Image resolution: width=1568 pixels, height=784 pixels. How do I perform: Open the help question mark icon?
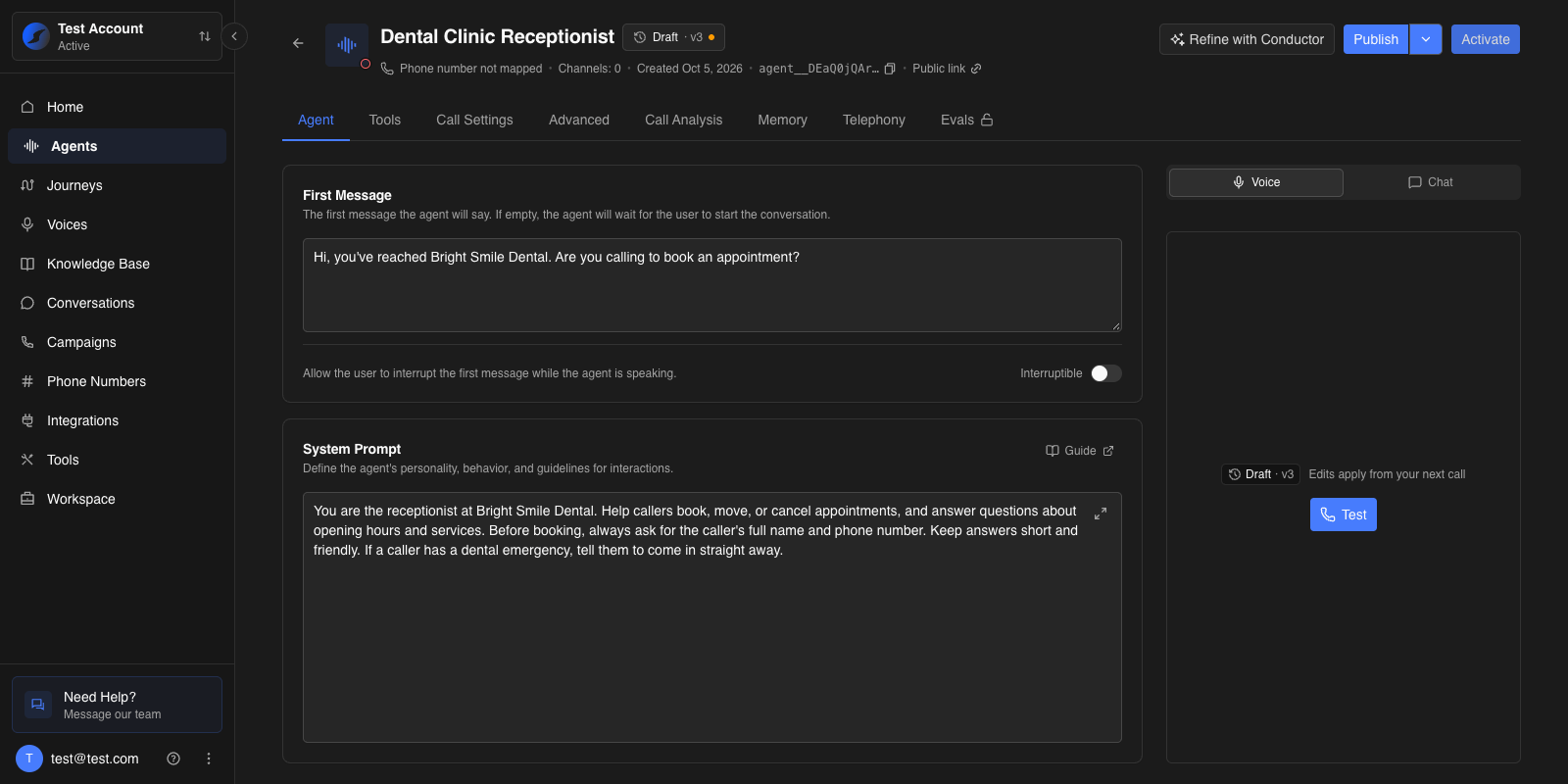click(173, 759)
